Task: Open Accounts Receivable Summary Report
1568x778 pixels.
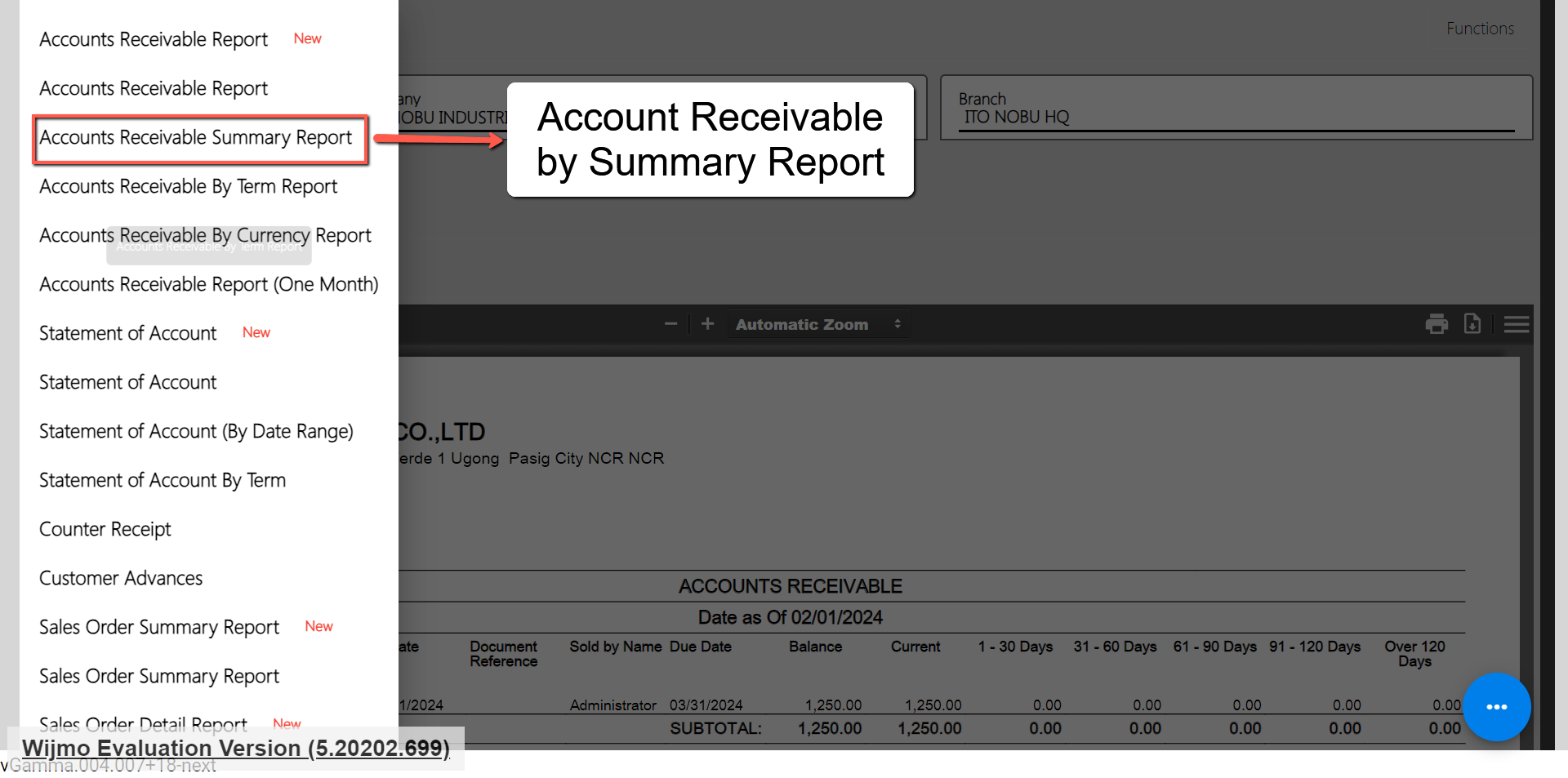Action: pyautogui.click(x=196, y=137)
